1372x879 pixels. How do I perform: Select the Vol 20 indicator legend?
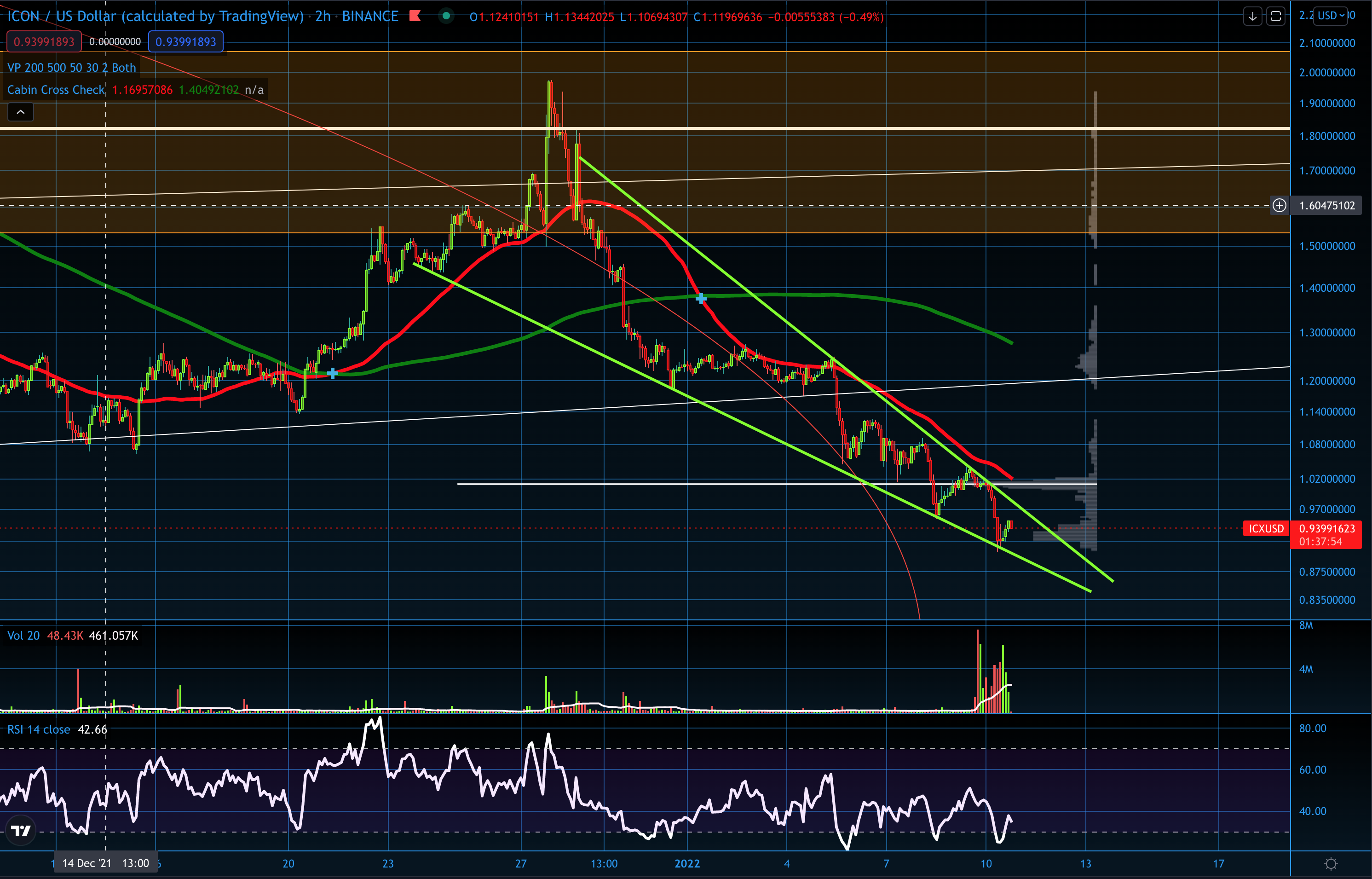click(23, 636)
